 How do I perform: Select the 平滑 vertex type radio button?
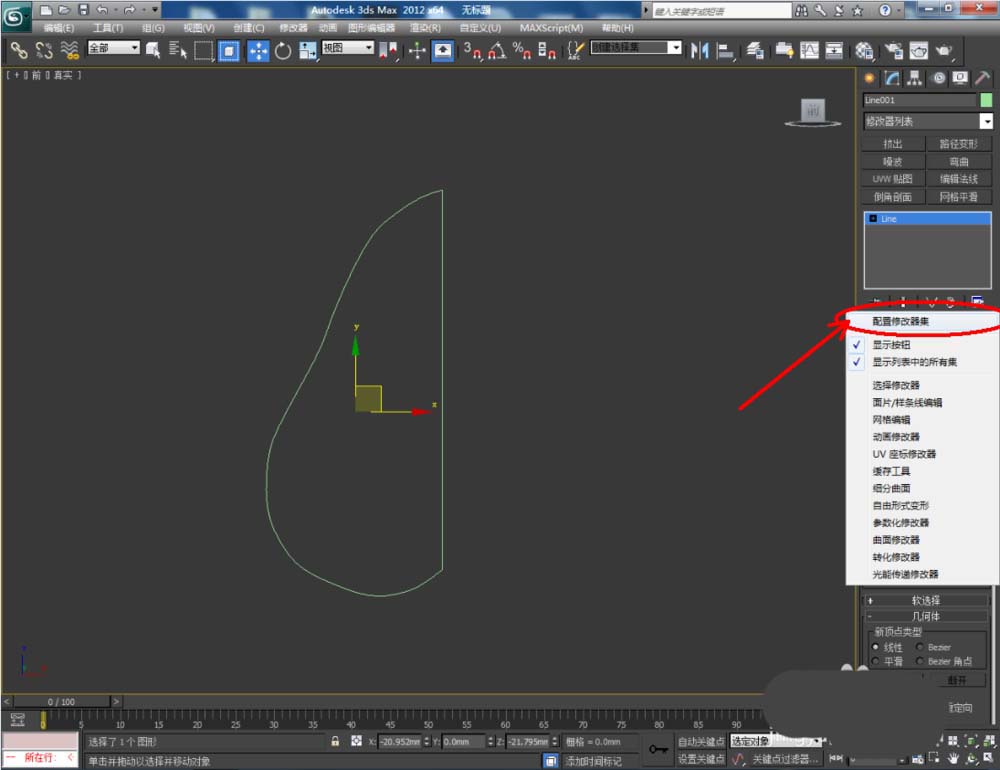877,662
